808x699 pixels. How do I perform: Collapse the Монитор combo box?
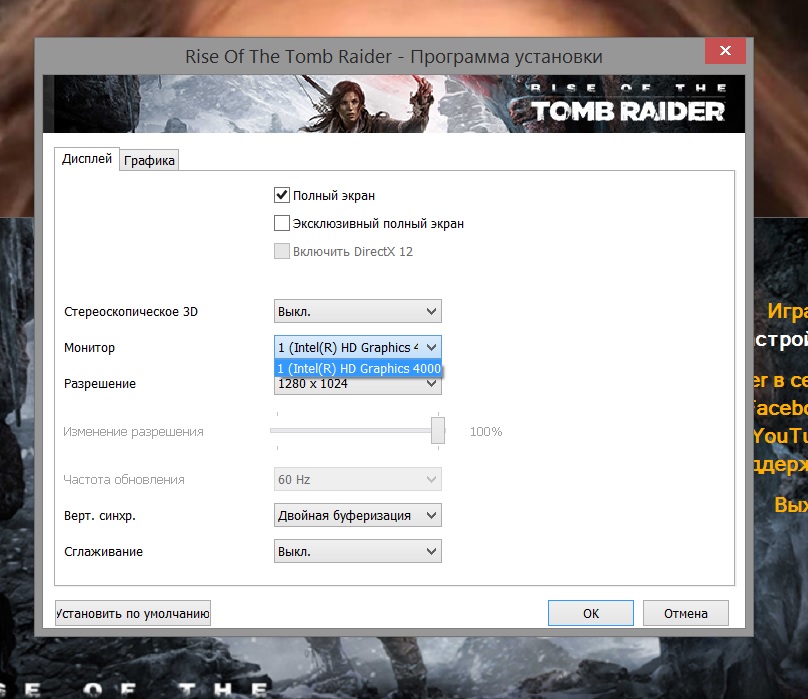click(x=358, y=347)
